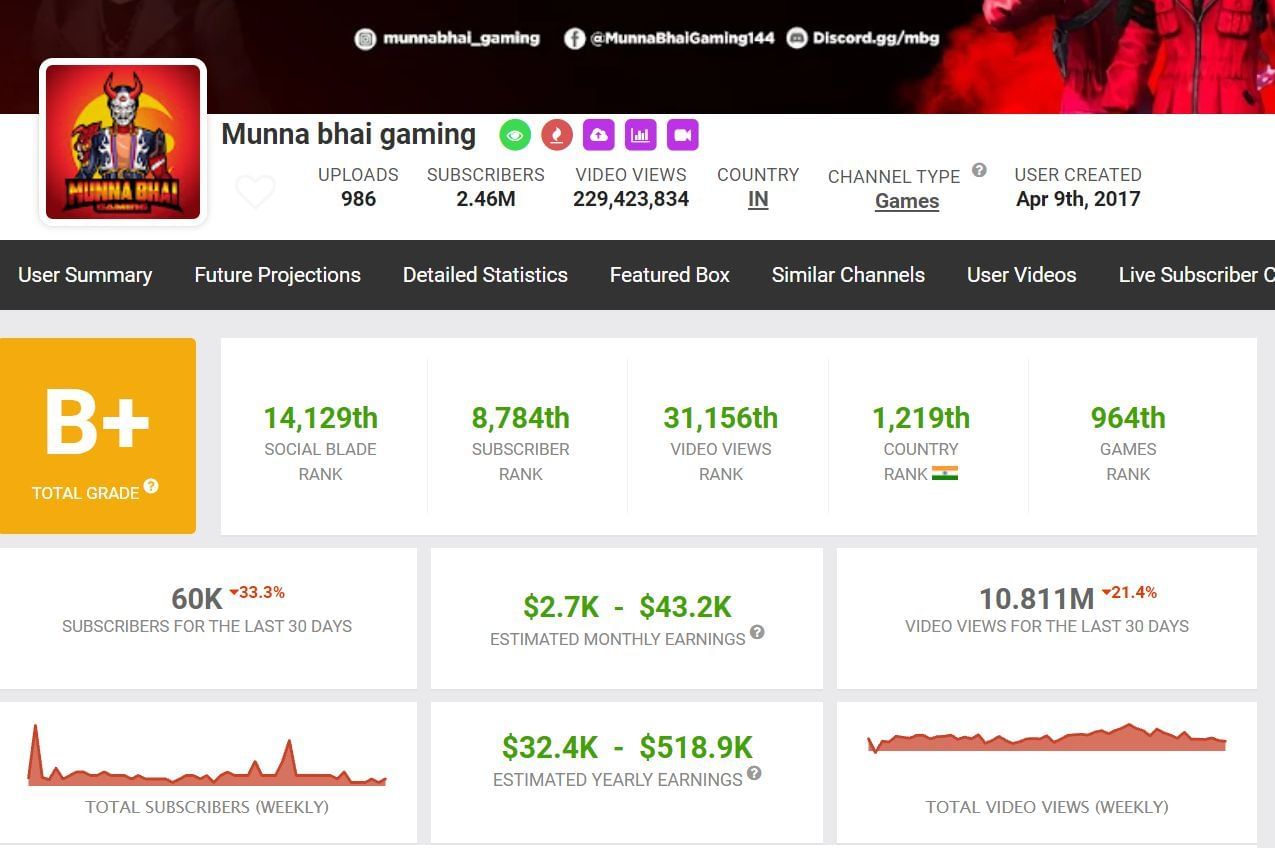Click the Instagram icon in the banner
The height and width of the screenshot is (848, 1275).
click(366, 39)
